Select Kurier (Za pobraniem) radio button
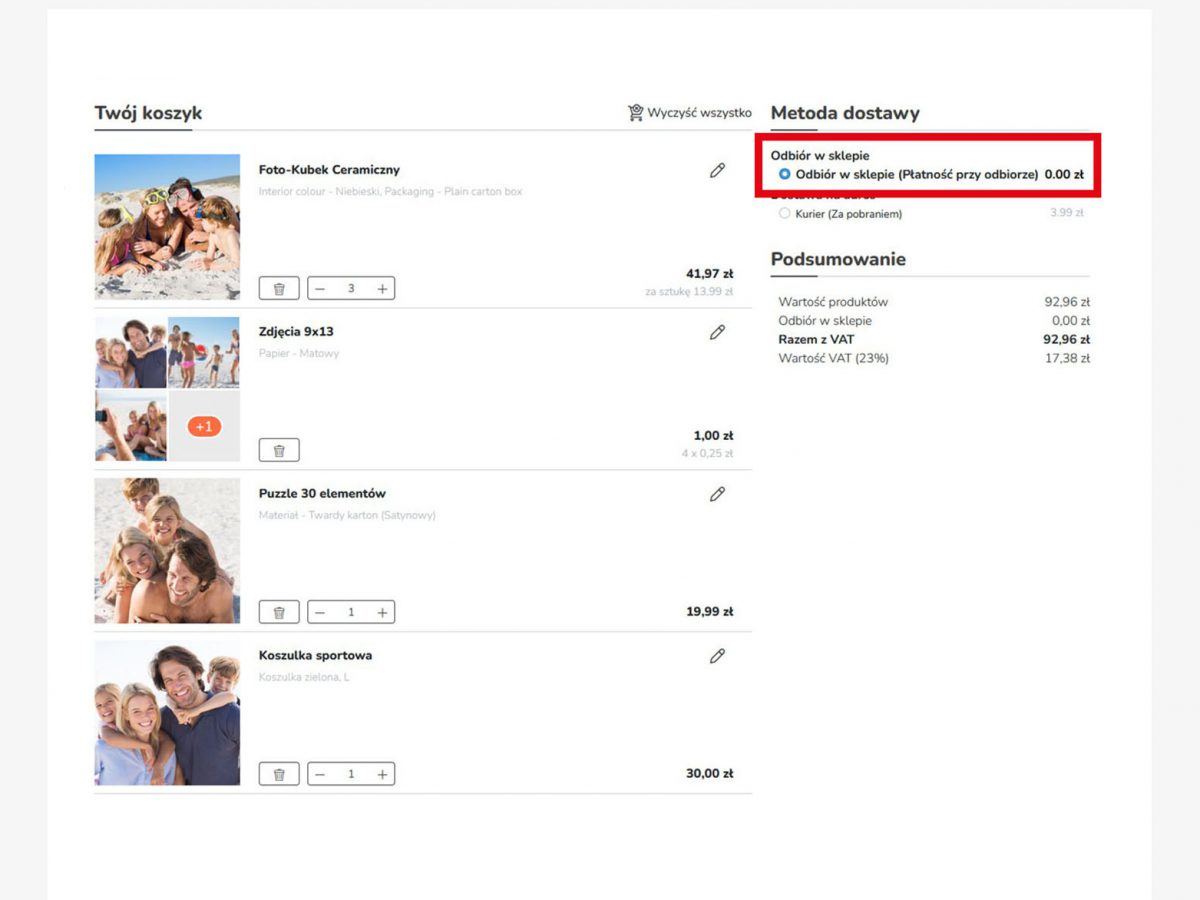 coord(784,214)
